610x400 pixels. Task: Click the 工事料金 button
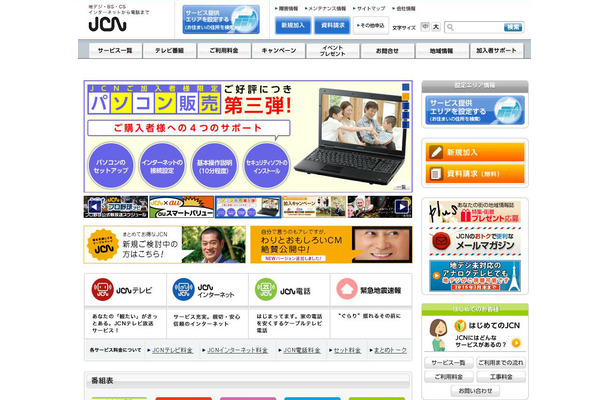(501, 377)
